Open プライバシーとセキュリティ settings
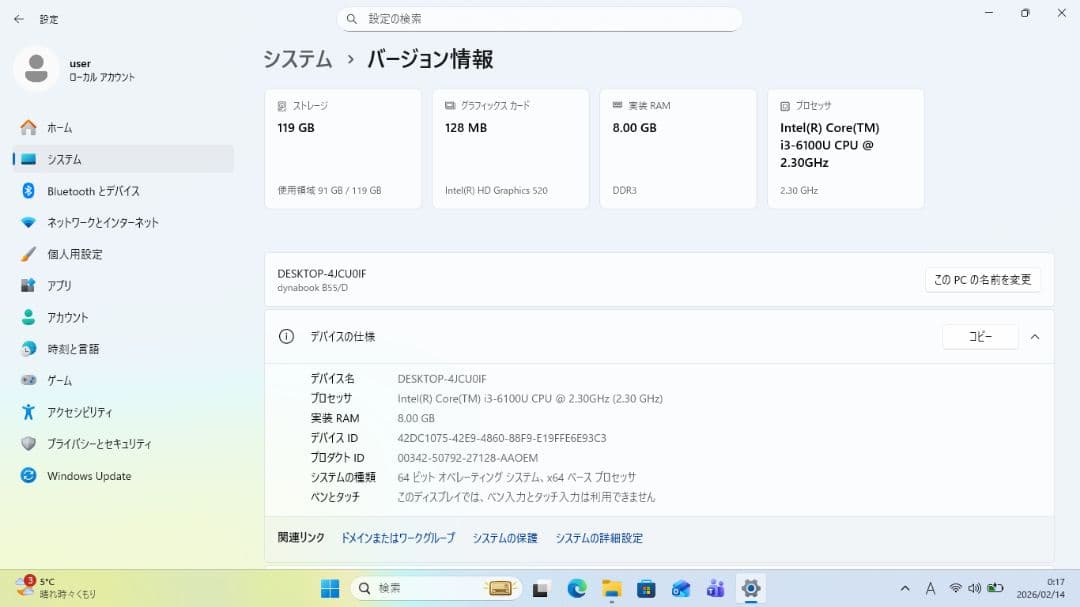Image resolution: width=1080 pixels, height=607 pixels. pyautogui.click(x=99, y=444)
